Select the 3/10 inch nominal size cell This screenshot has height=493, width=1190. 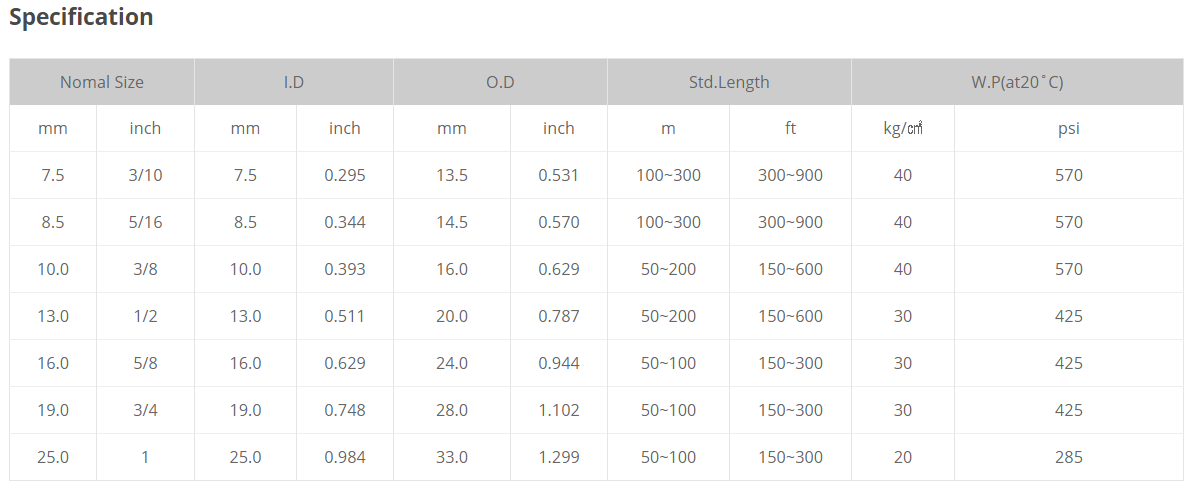pyautogui.click(x=146, y=175)
